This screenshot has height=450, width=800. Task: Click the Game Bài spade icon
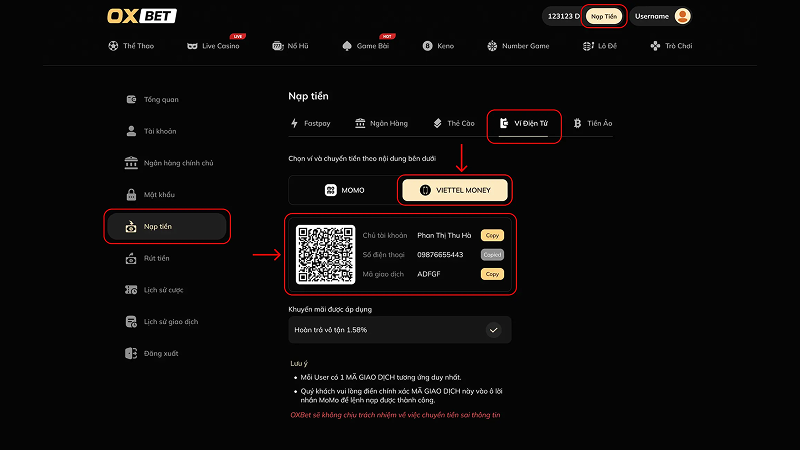coord(347,46)
